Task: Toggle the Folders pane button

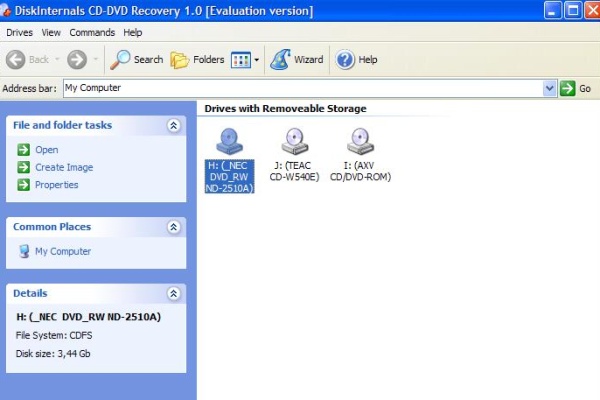Action: [197, 60]
